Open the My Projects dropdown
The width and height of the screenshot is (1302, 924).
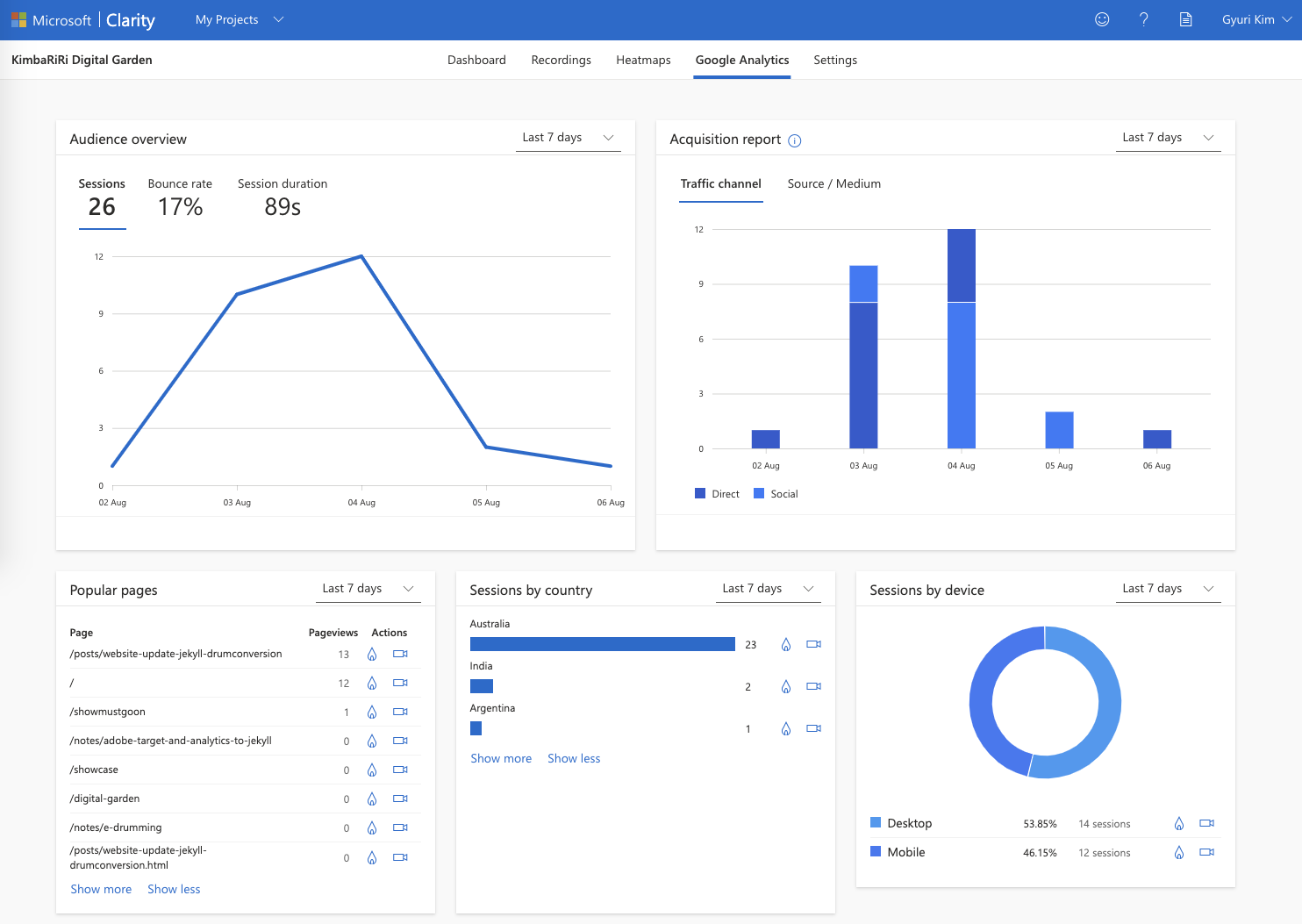pyautogui.click(x=239, y=19)
